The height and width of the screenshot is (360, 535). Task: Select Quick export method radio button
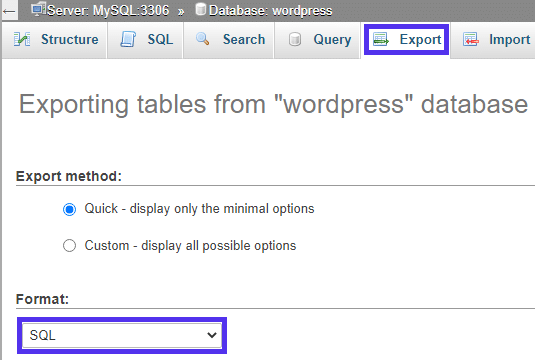(x=70, y=209)
